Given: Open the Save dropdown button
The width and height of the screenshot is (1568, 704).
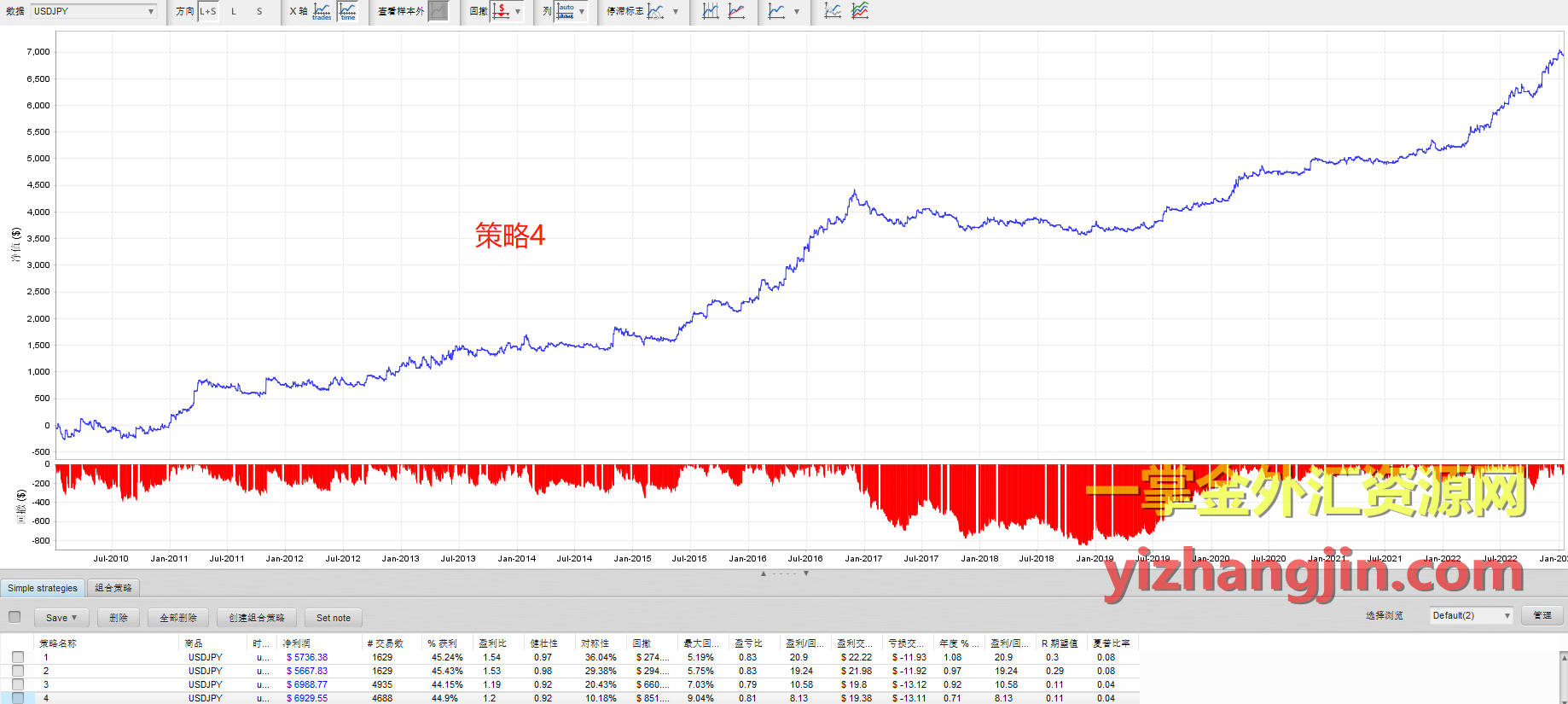Looking at the screenshot, I should tap(61, 618).
